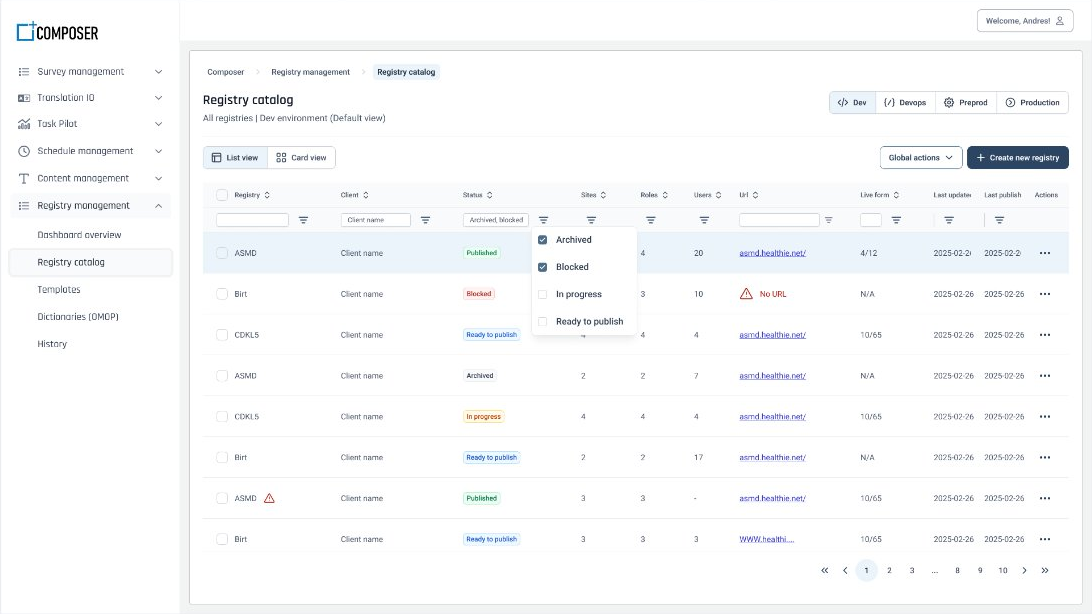Viewport: 1092px width, 614px height.
Task: Open actions menu for Blocked Birt row
Action: [1045, 294]
